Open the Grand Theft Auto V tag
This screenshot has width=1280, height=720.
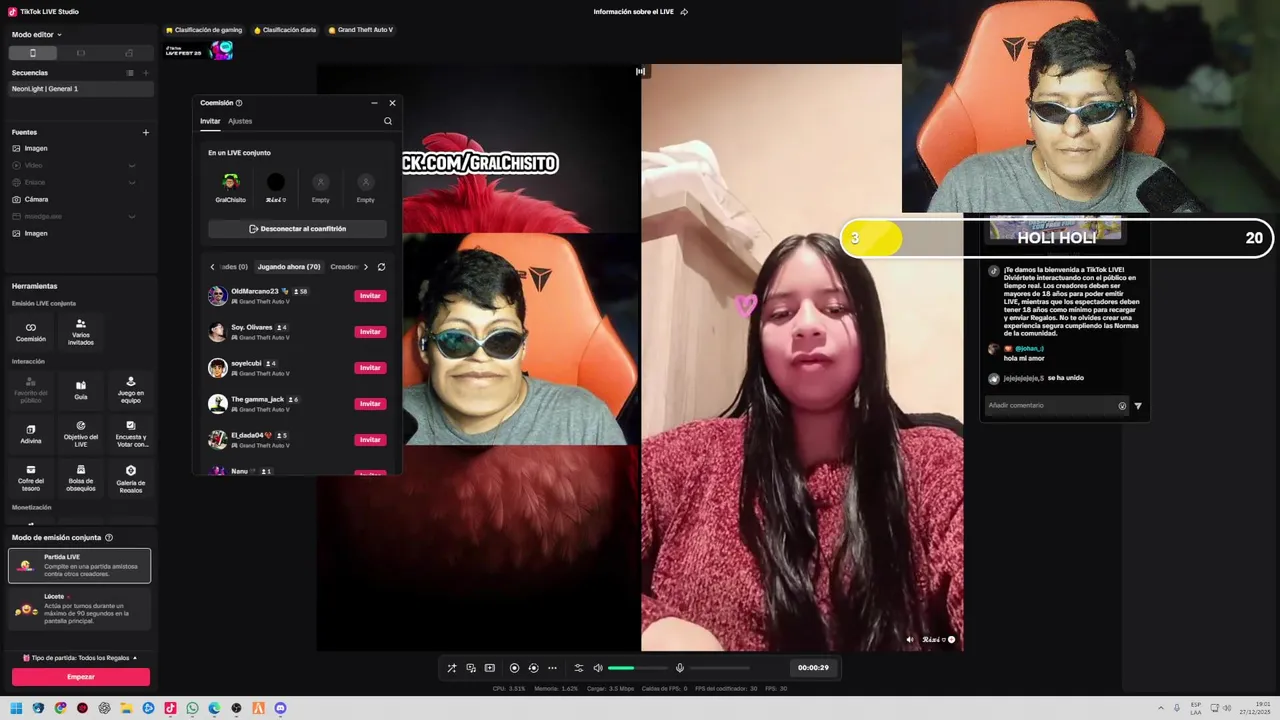point(360,30)
